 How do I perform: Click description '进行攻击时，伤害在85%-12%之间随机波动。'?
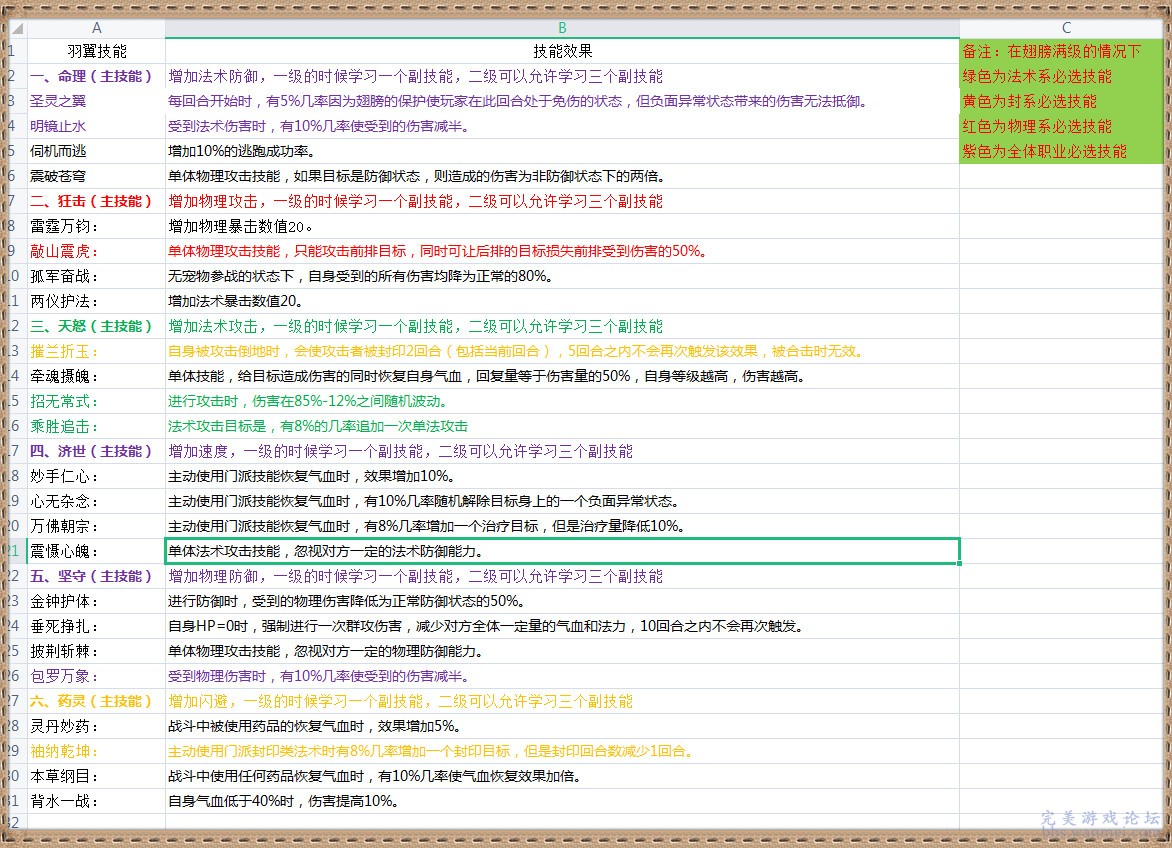562,401
